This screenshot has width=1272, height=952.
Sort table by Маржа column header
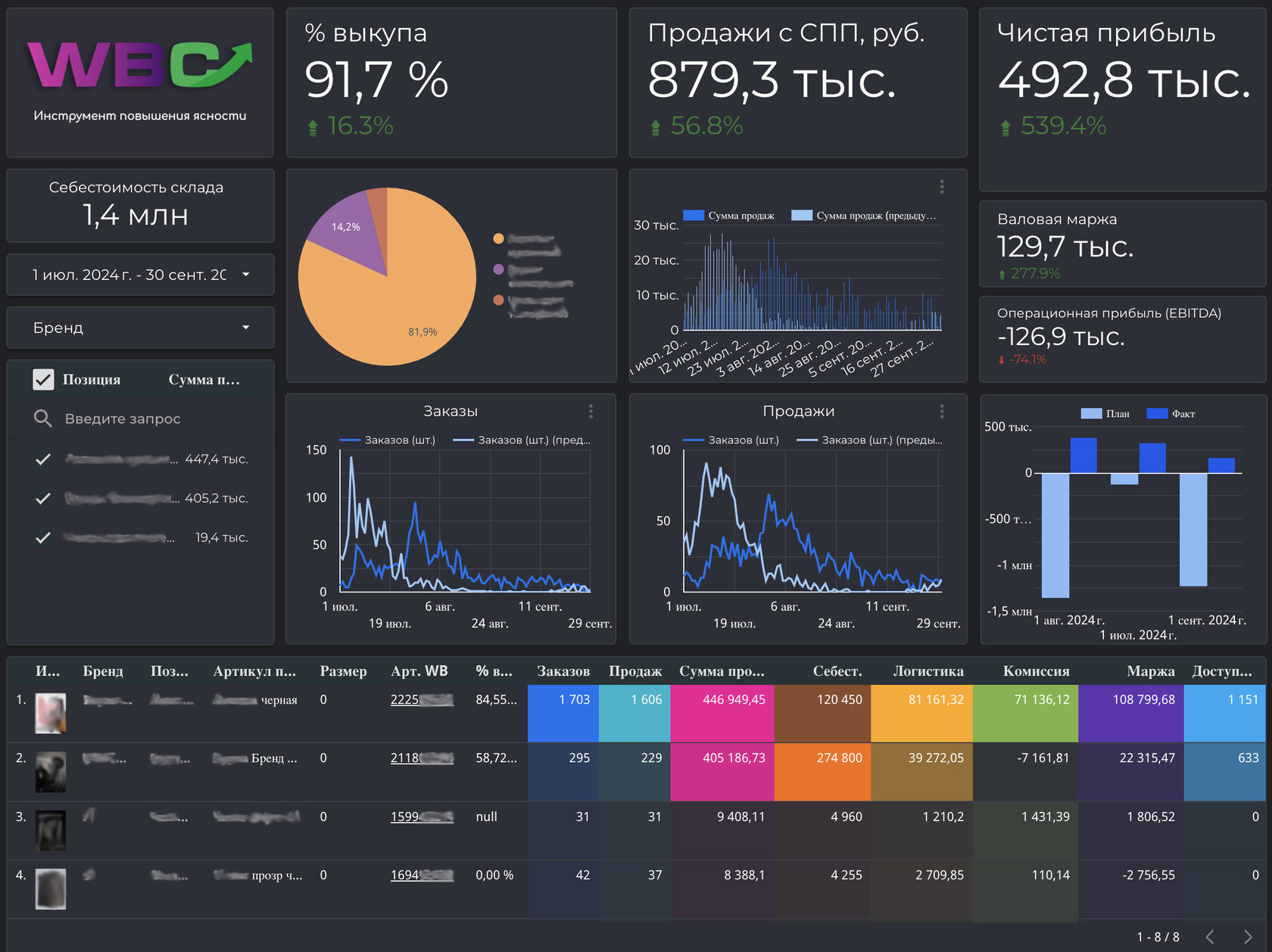pos(1150,671)
